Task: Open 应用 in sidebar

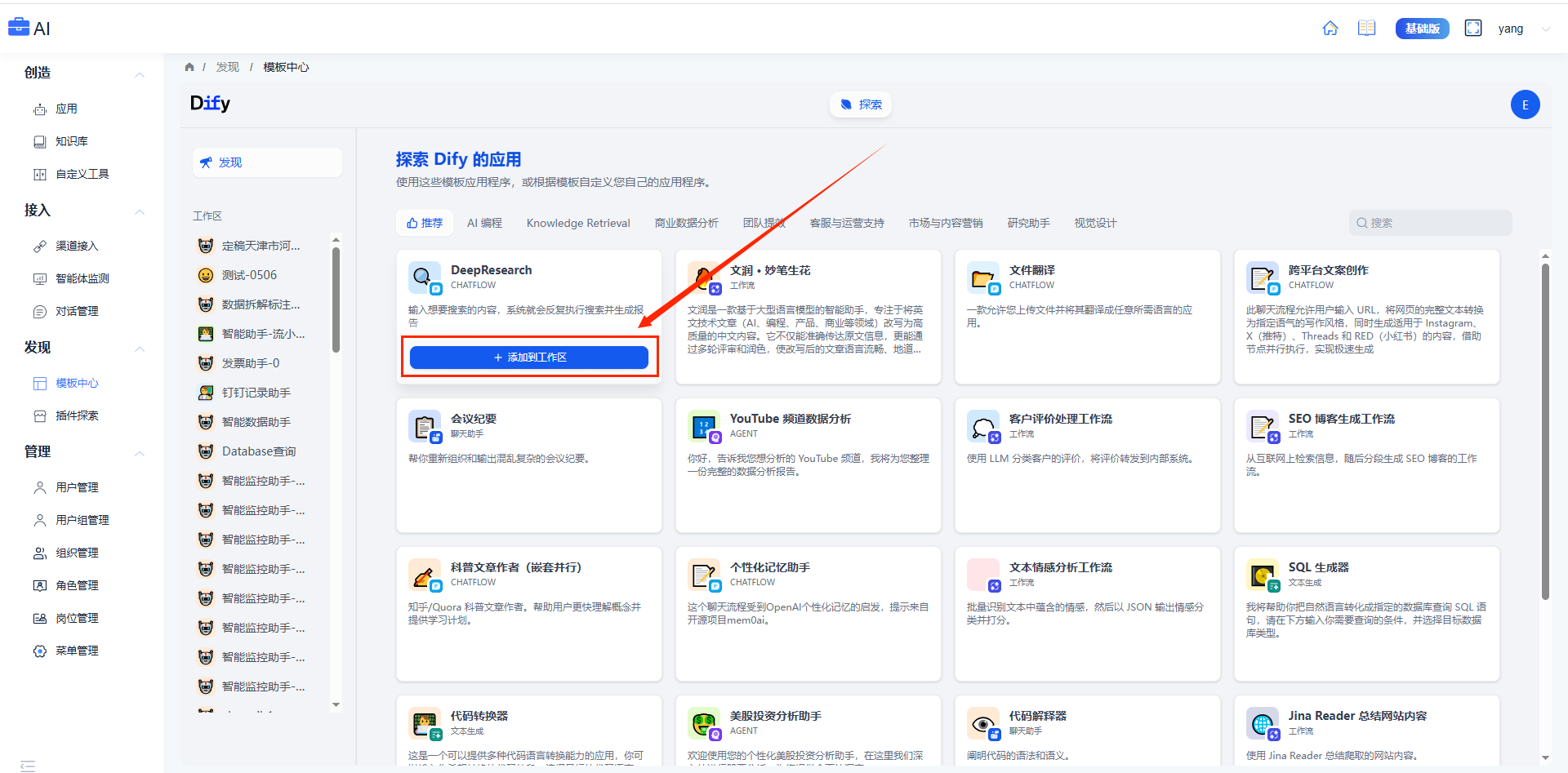Action: click(x=66, y=109)
